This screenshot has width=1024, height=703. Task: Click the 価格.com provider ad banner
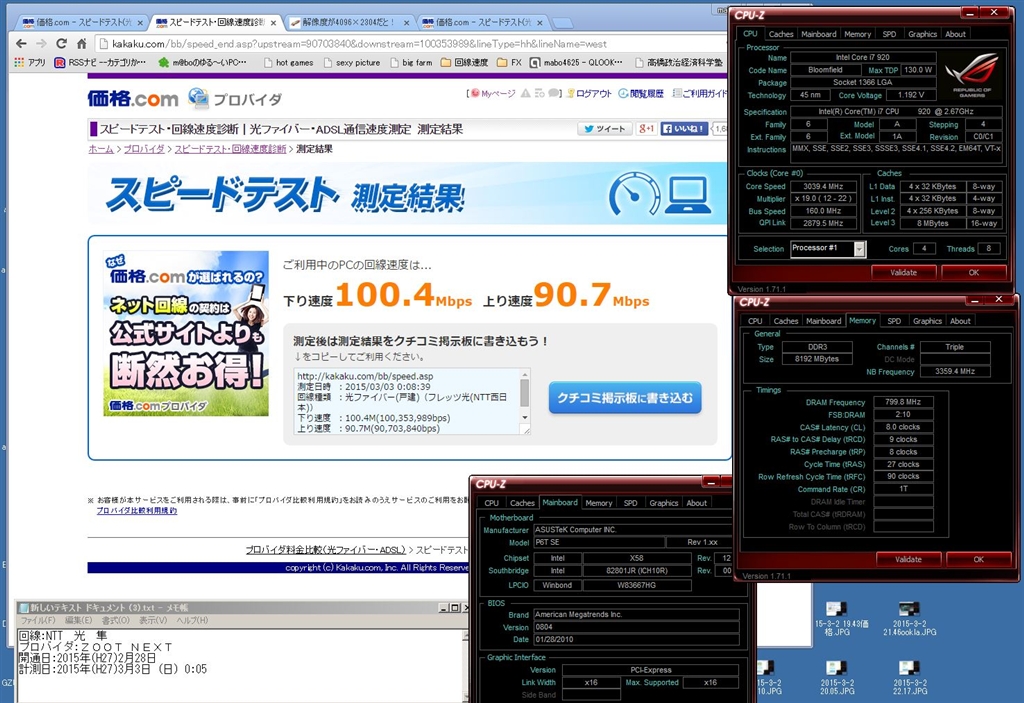coord(185,333)
